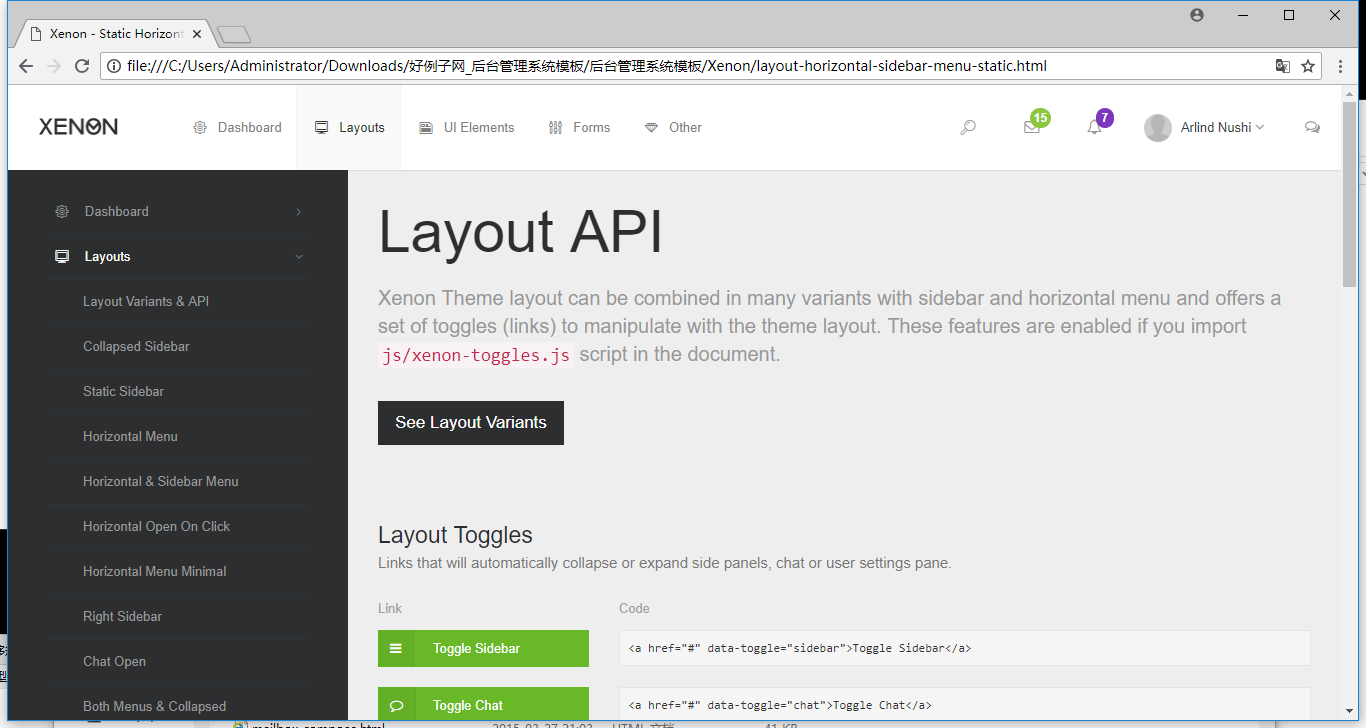Go back with the browser back arrow
The width and height of the screenshot is (1366, 728).
(x=27, y=66)
